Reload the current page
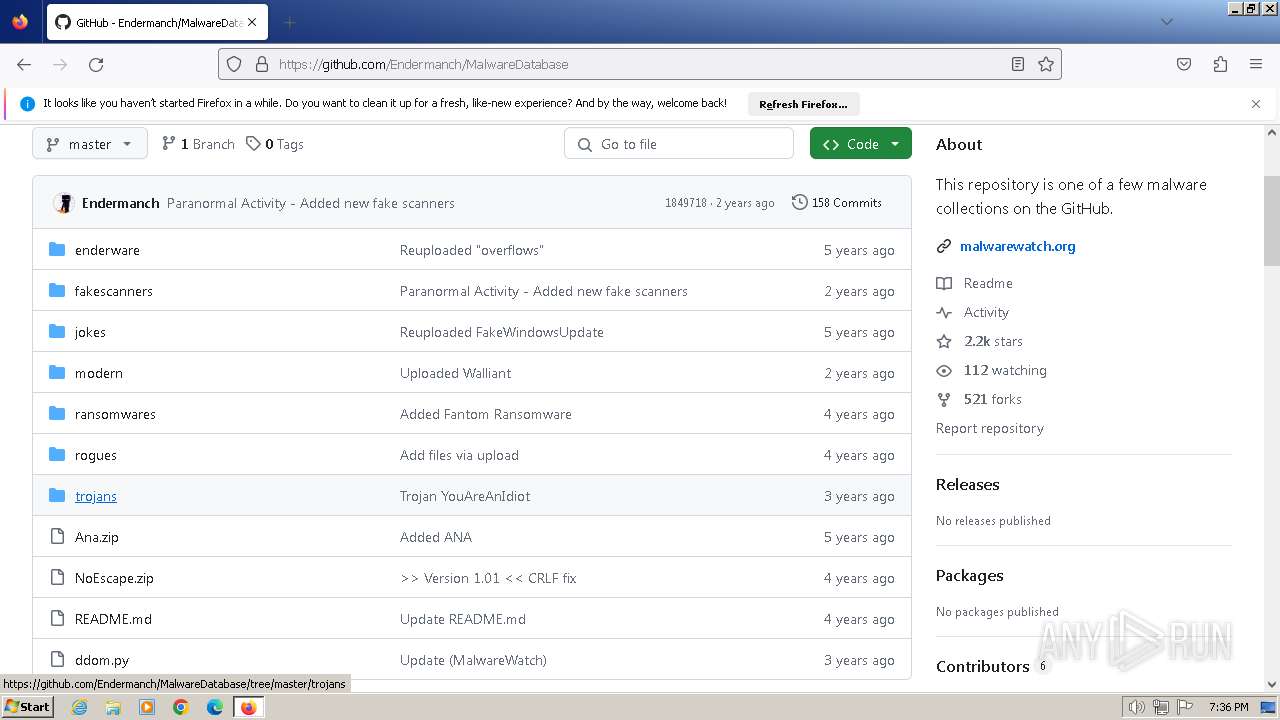Viewport: 1280px width, 720px height. [96, 64]
